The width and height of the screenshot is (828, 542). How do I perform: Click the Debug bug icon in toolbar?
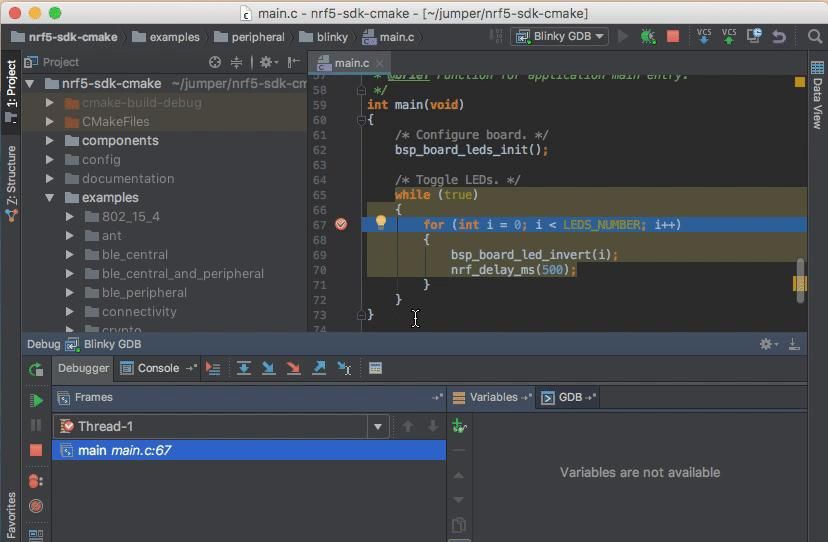[x=647, y=36]
